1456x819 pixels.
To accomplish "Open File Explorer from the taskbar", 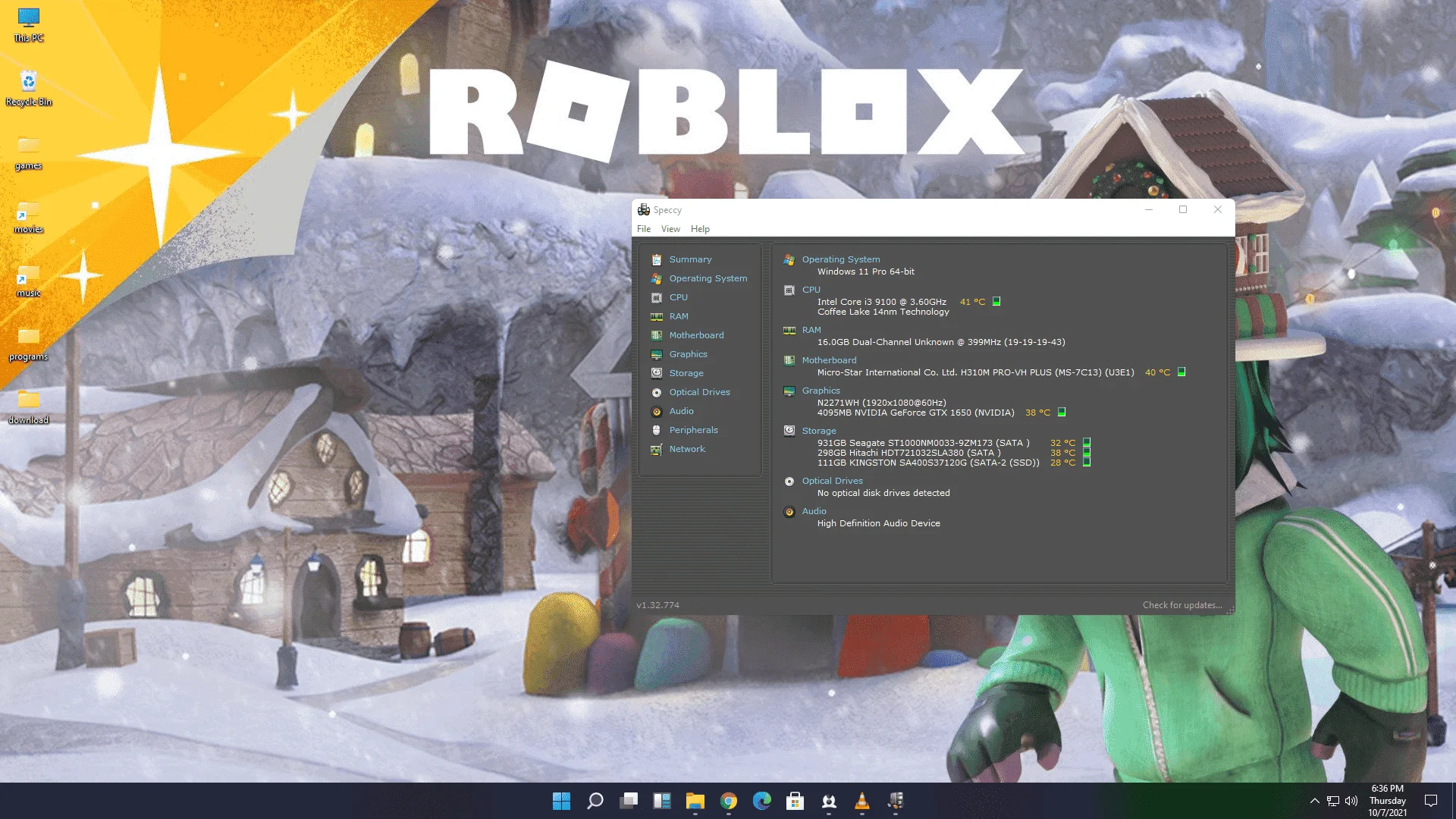I will point(695,801).
